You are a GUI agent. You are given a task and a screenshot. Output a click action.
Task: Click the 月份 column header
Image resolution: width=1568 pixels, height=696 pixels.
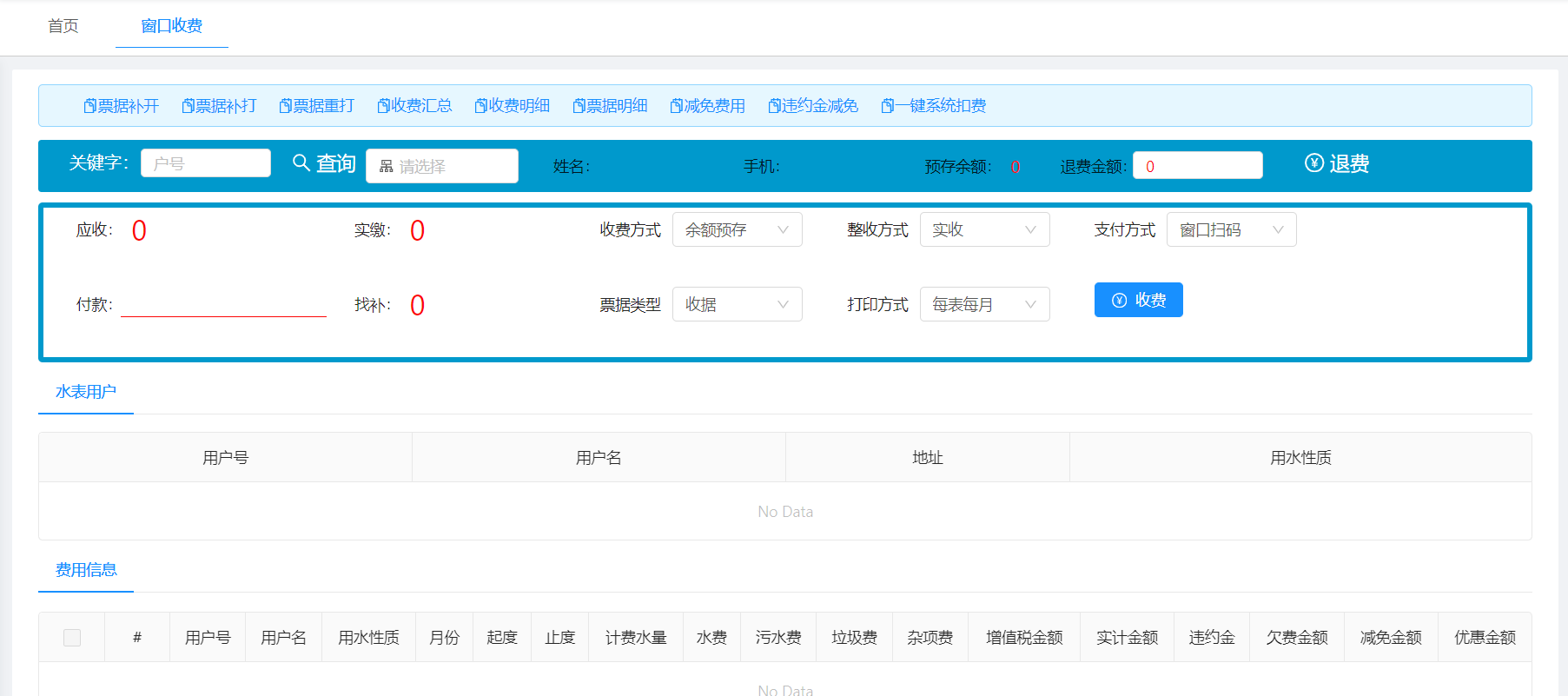[x=445, y=638]
